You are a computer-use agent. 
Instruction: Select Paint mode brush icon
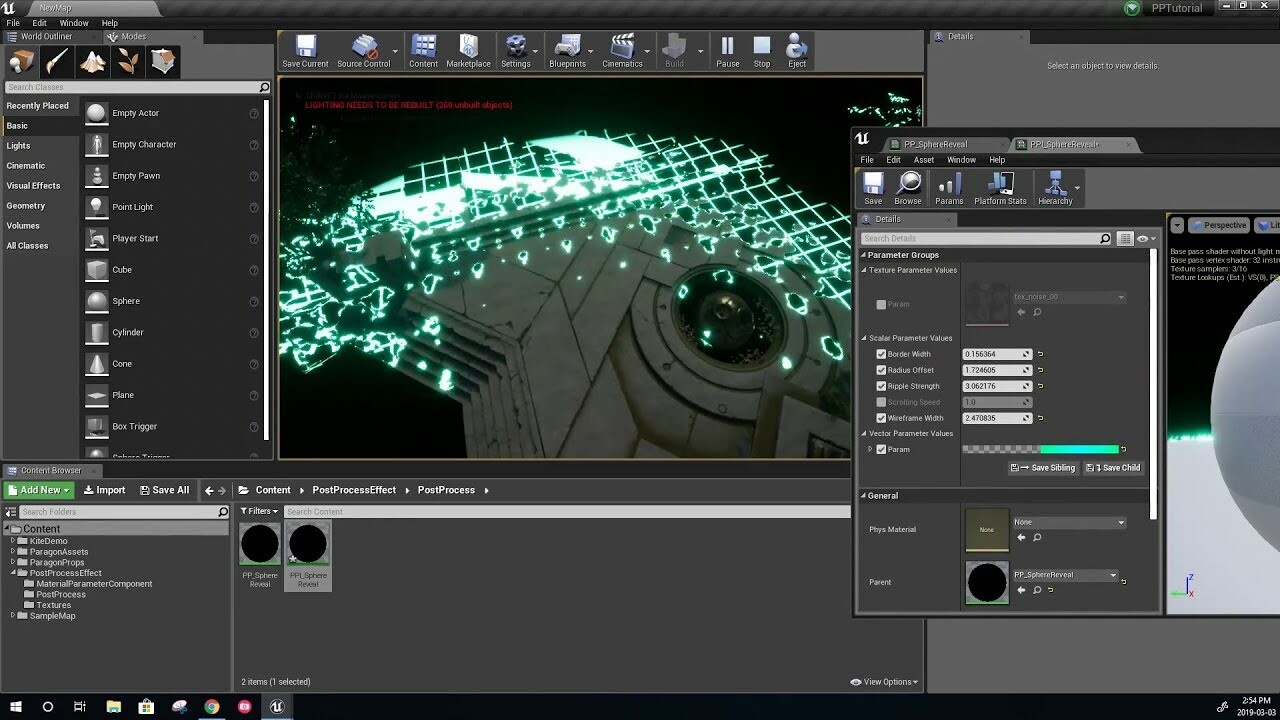pos(57,62)
